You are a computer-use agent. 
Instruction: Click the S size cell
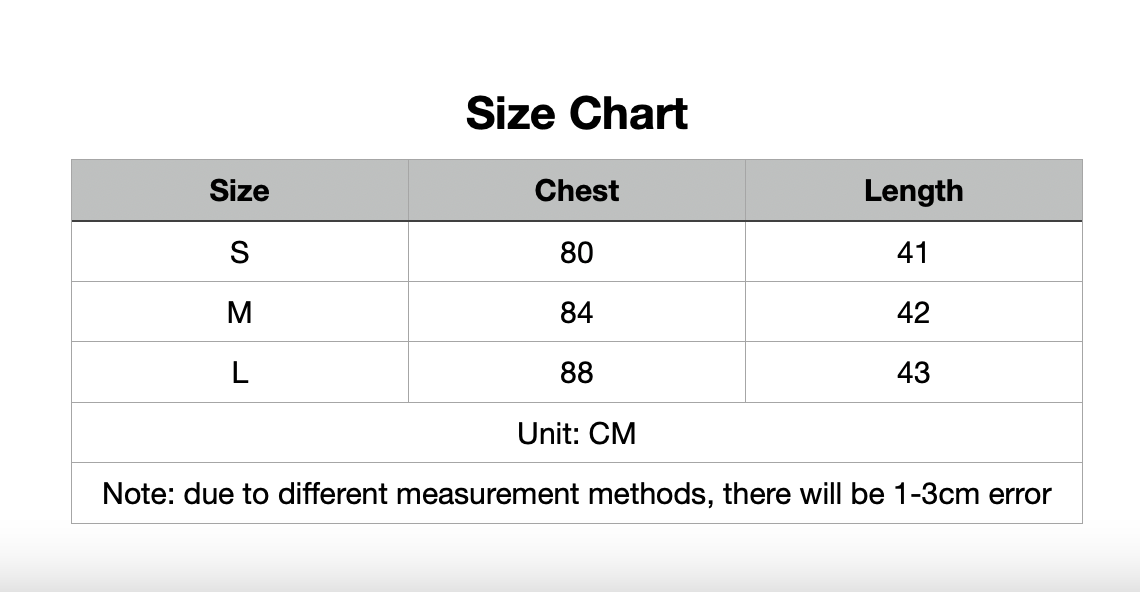[x=239, y=252]
